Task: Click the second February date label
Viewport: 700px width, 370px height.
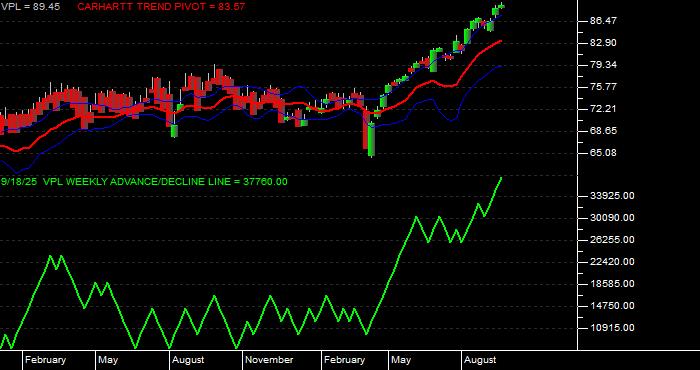Action: (345, 360)
